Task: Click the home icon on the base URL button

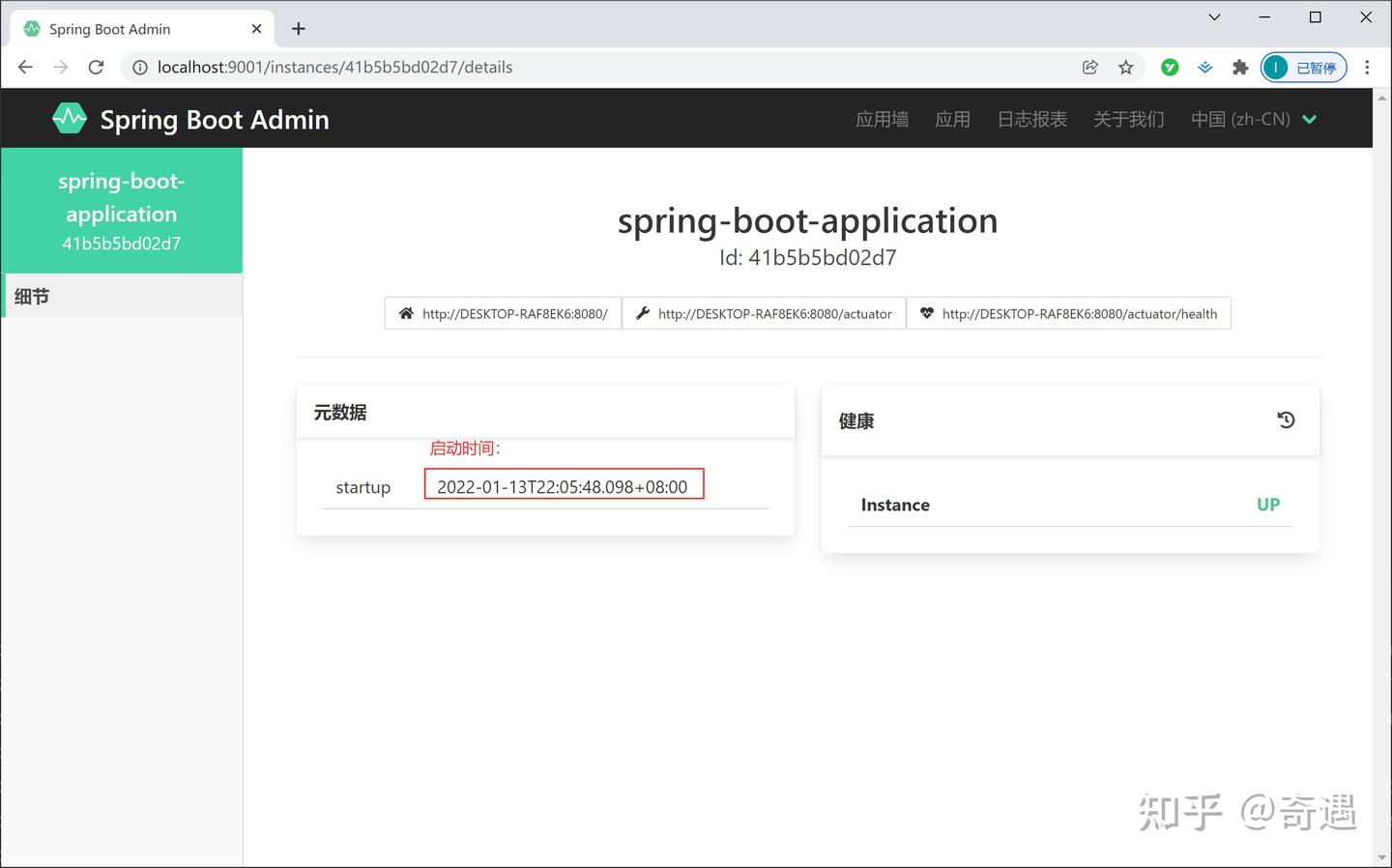Action: click(x=406, y=313)
